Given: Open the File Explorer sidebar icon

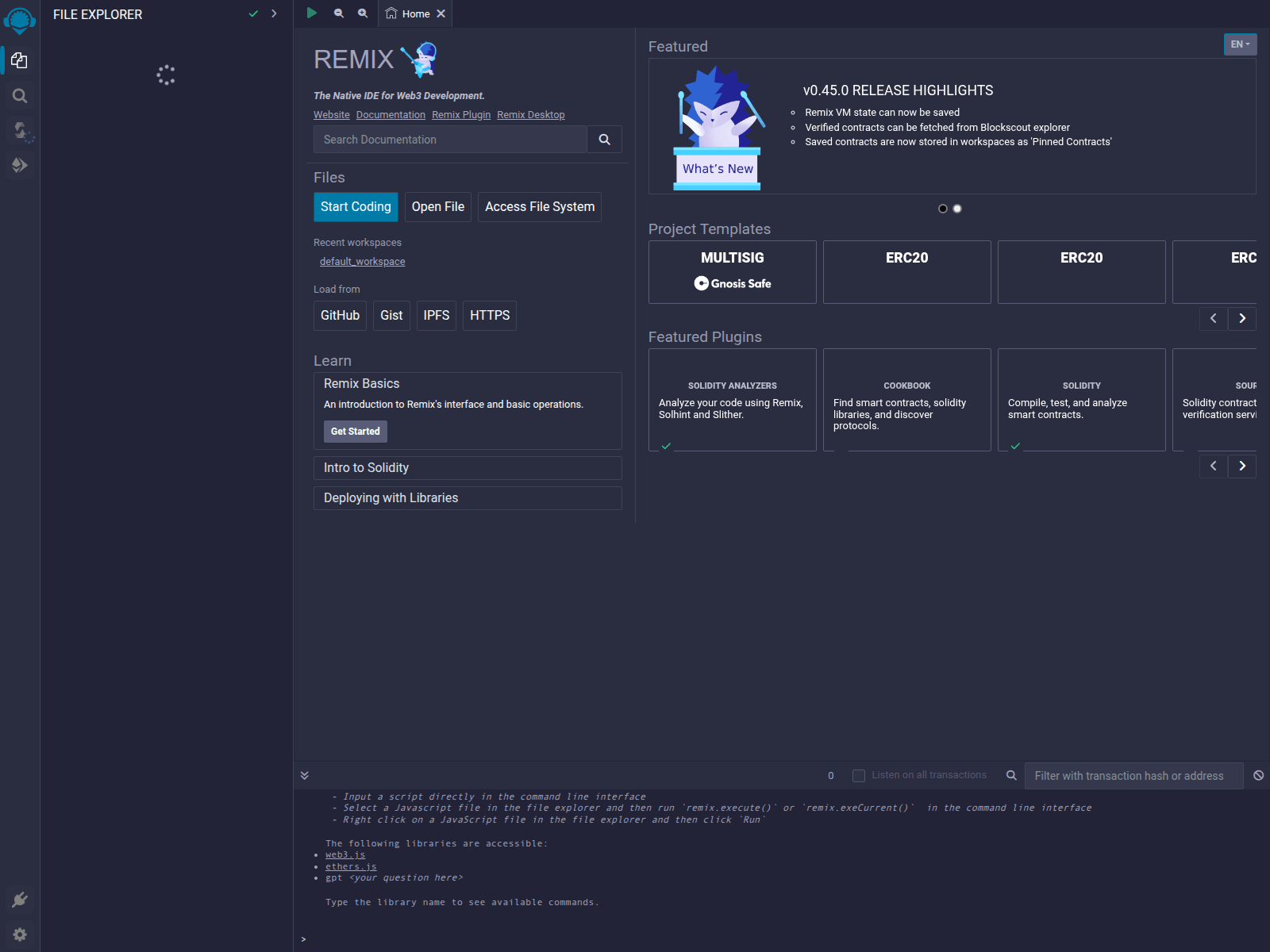Looking at the screenshot, I should coord(20,60).
